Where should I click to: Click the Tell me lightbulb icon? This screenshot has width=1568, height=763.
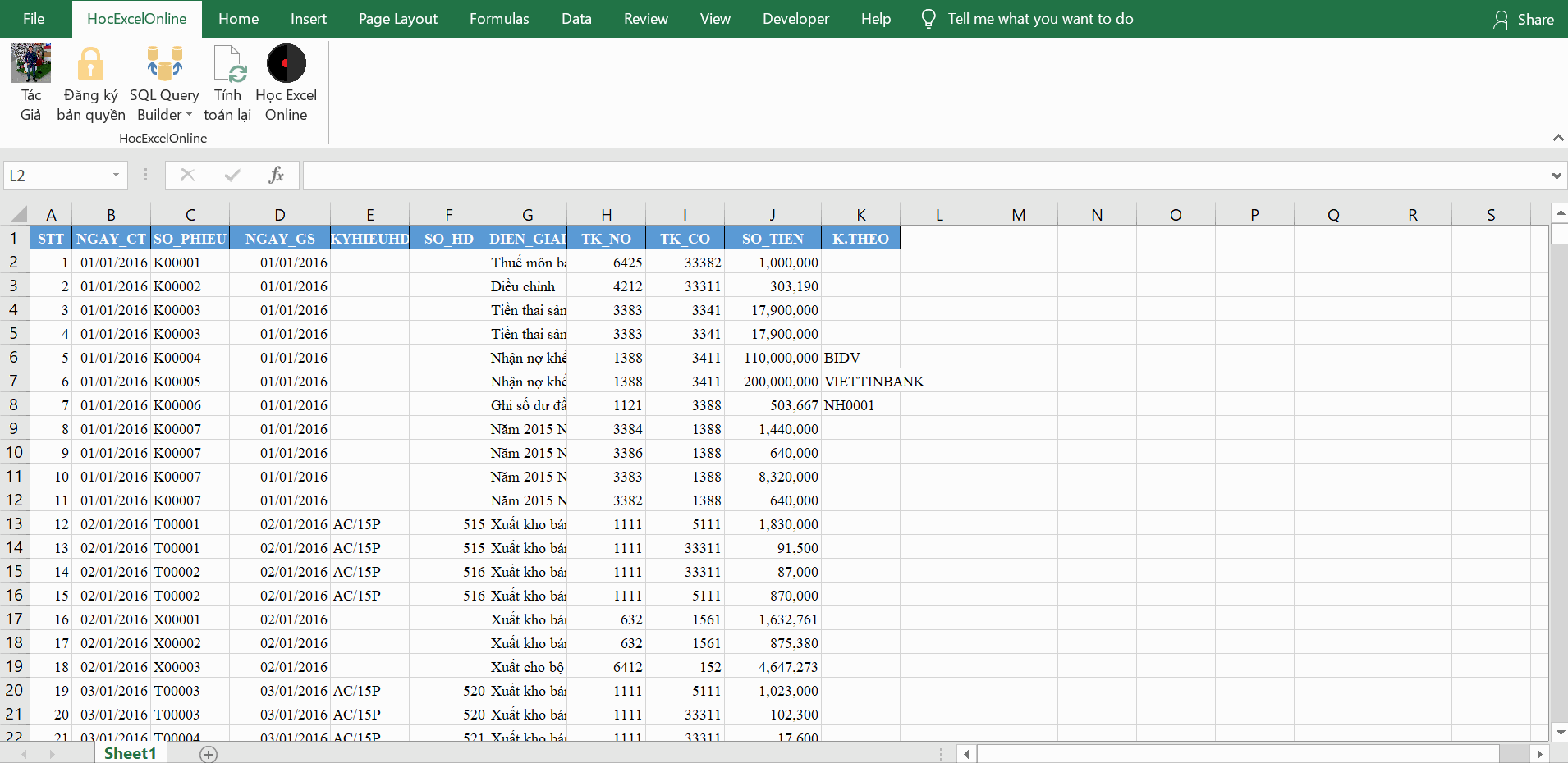[x=928, y=19]
